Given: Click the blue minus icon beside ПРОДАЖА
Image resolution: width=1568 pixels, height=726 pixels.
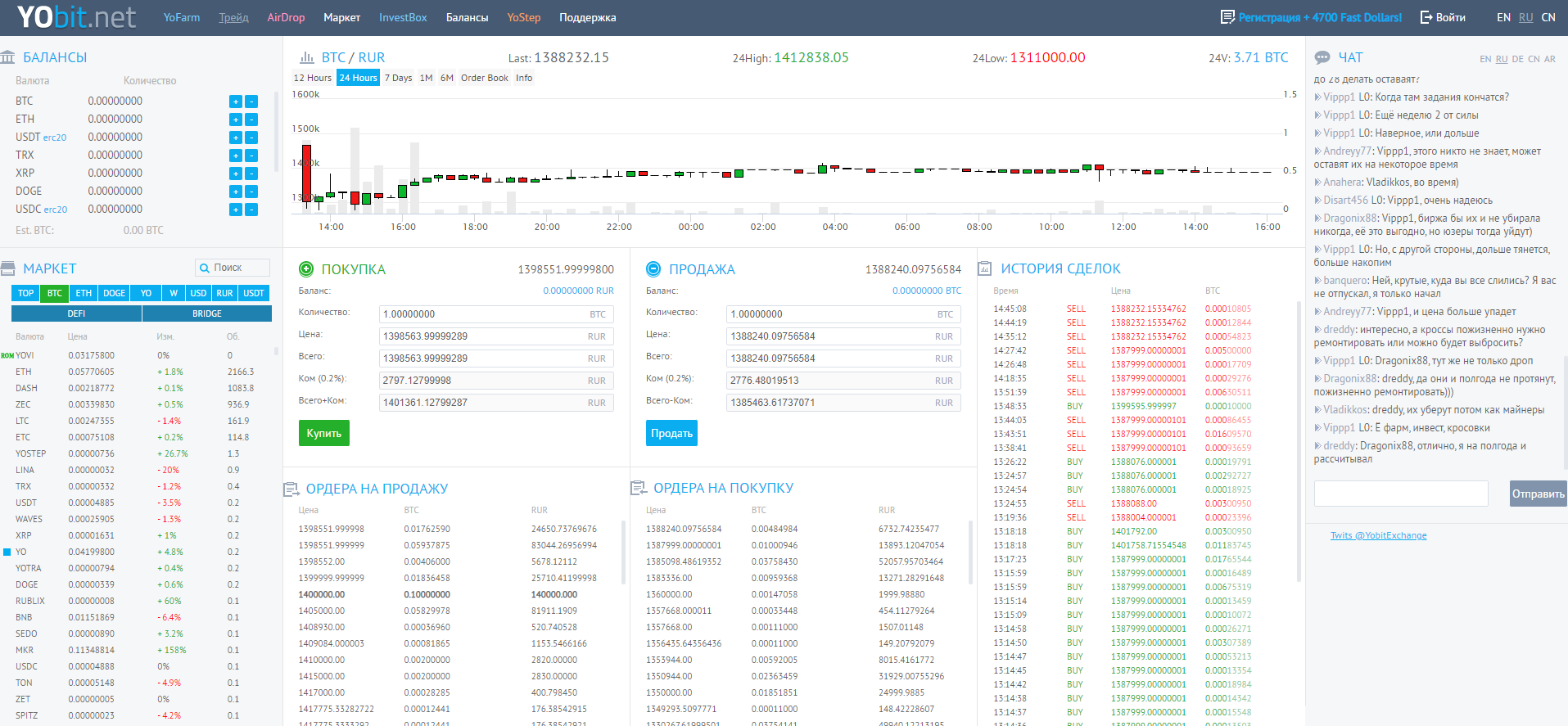Looking at the screenshot, I should pos(653,268).
